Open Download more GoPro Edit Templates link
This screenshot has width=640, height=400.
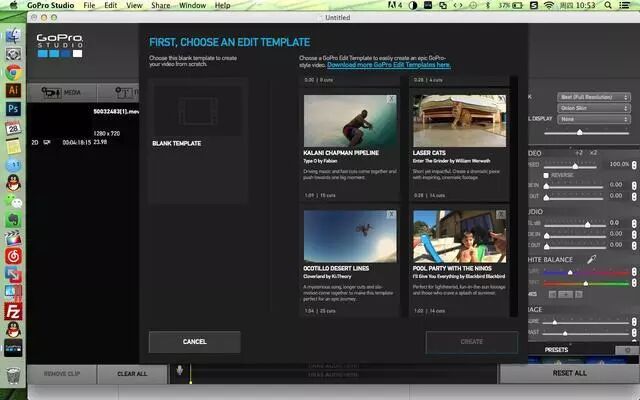pyautogui.click(x=389, y=65)
